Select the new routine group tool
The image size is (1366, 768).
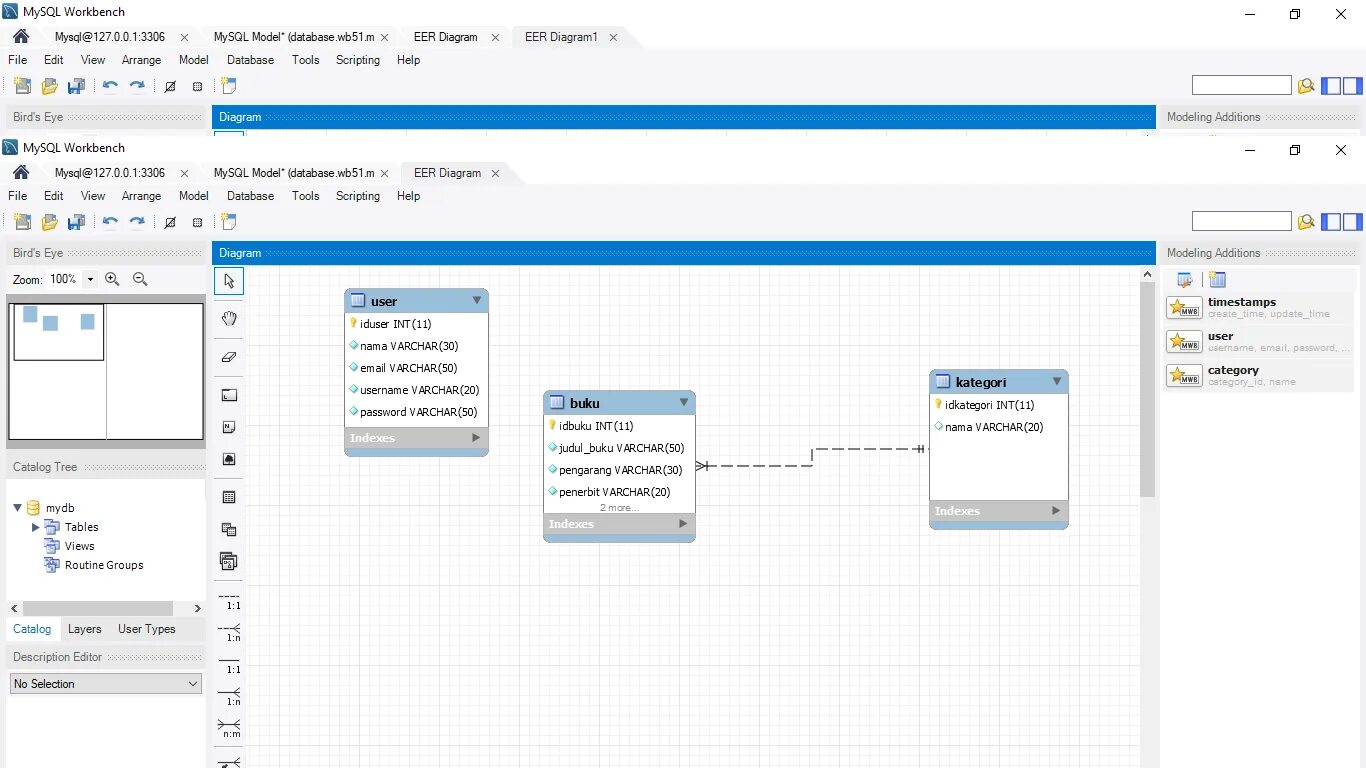229,561
